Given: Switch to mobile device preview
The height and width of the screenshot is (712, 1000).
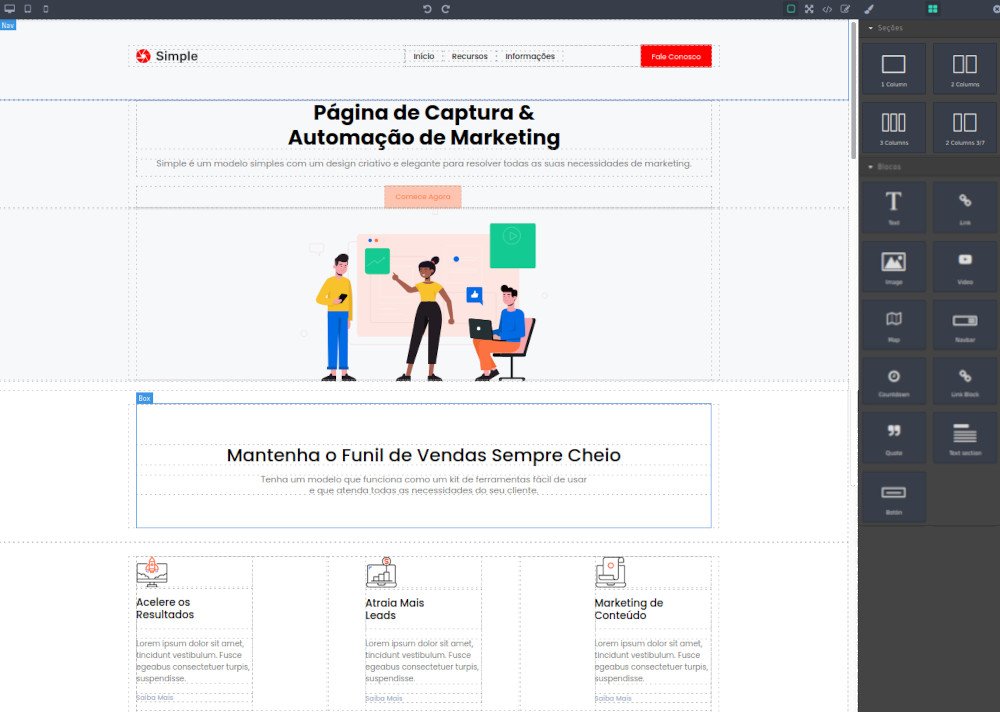Looking at the screenshot, I should pos(45,9).
